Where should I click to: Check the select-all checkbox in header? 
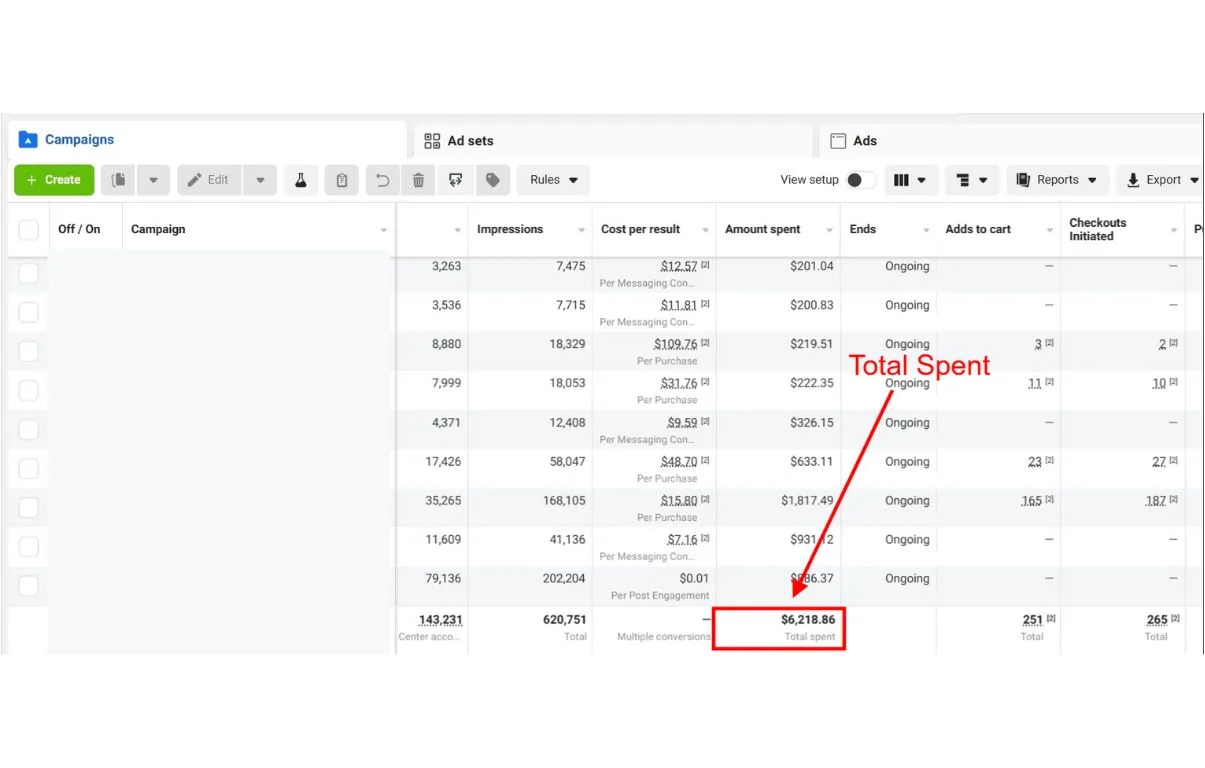pos(29,230)
